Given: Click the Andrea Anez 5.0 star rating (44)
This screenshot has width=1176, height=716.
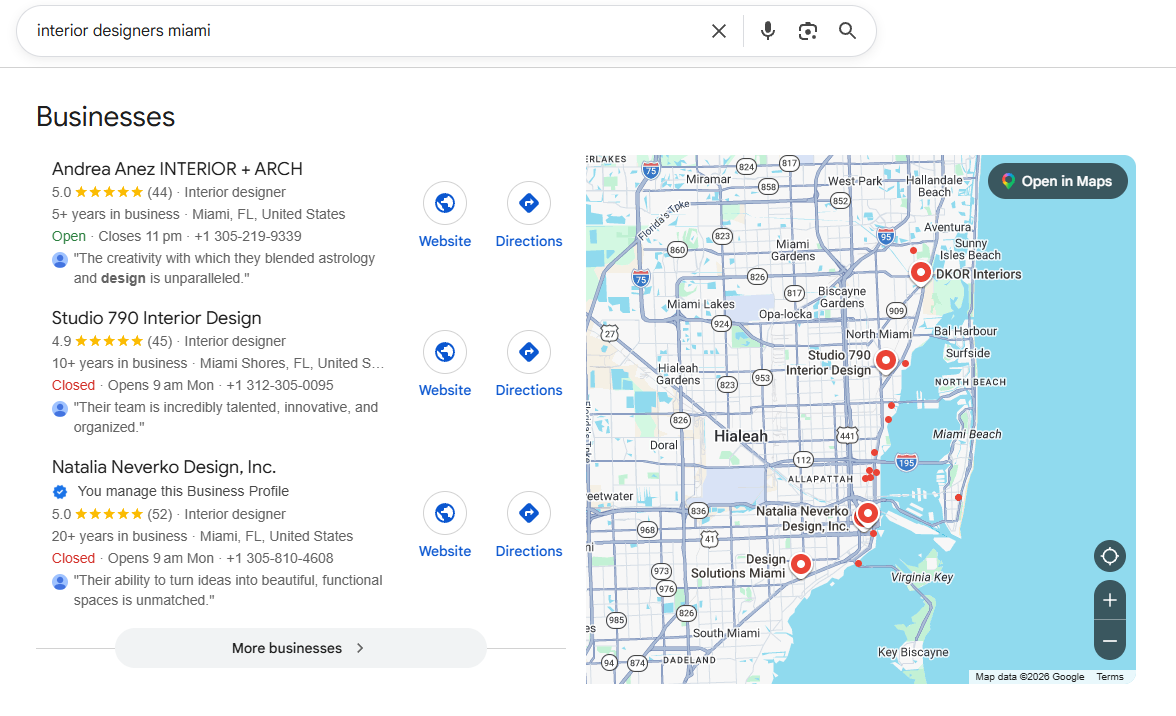Looking at the screenshot, I should click(112, 192).
